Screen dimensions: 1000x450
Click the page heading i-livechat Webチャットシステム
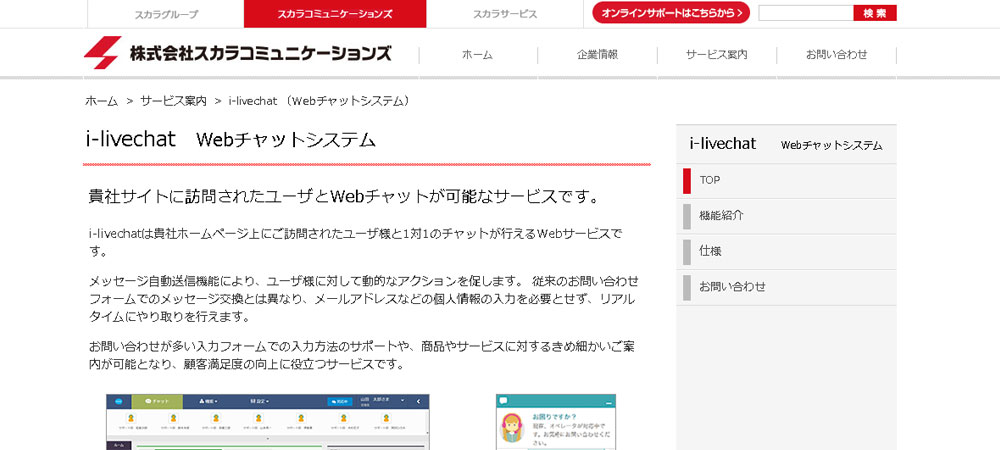pyautogui.click(x=230, y=140)
